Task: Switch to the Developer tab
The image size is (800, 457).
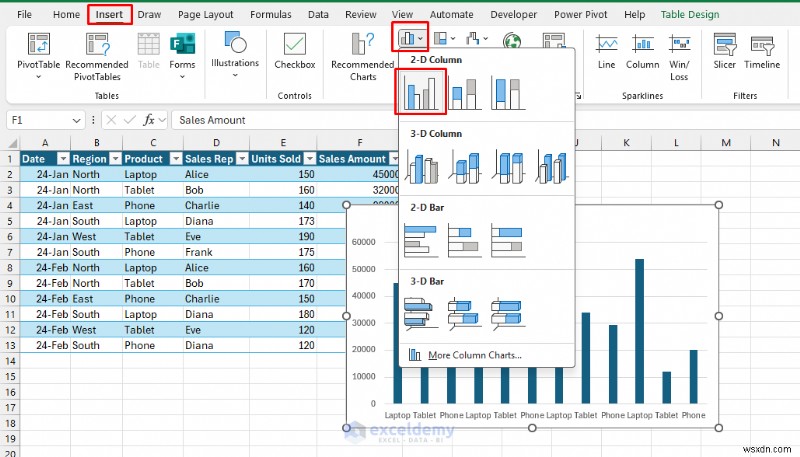Action: (x=513, y=14)
